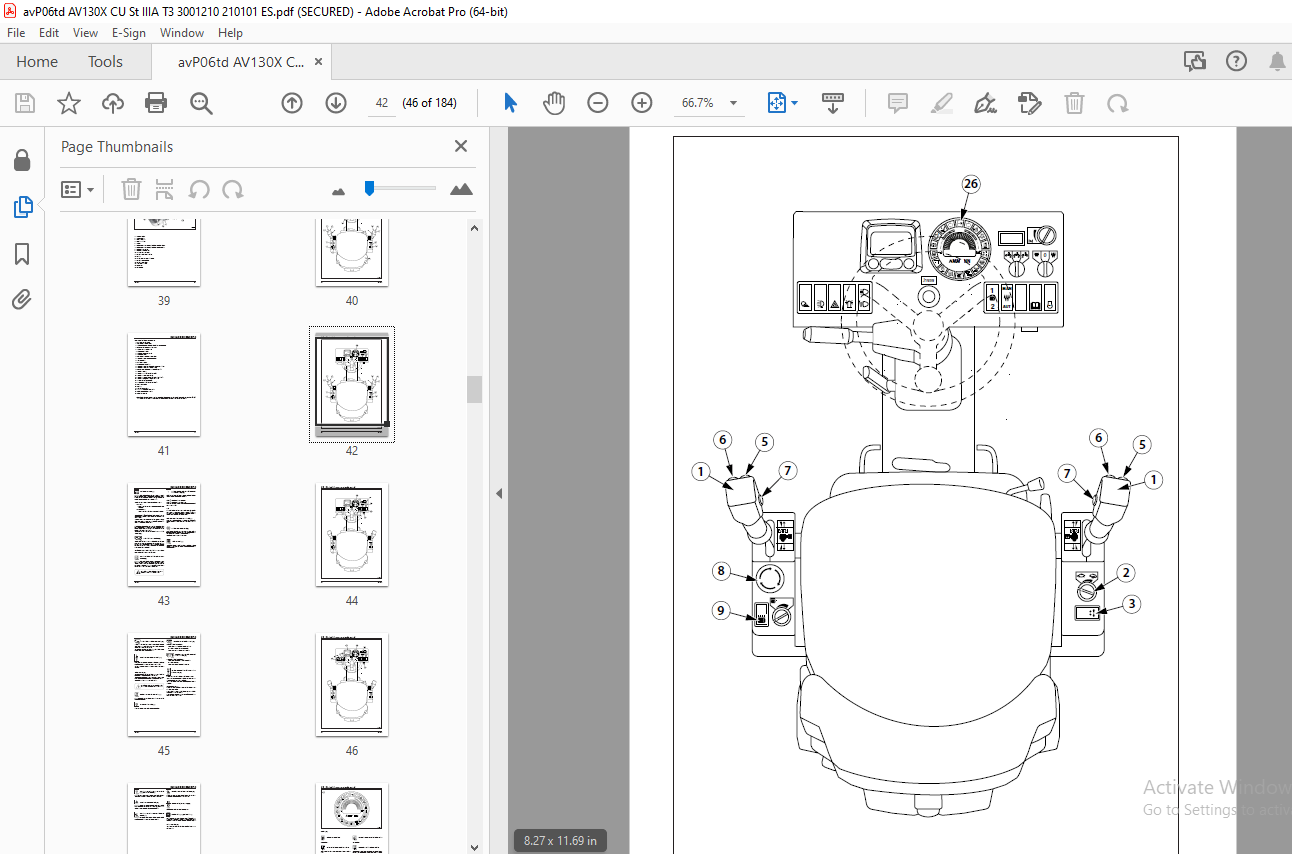Select the highlight text pen tool
The width and height of the screenshot is (1292, 854).
(941, 103)
